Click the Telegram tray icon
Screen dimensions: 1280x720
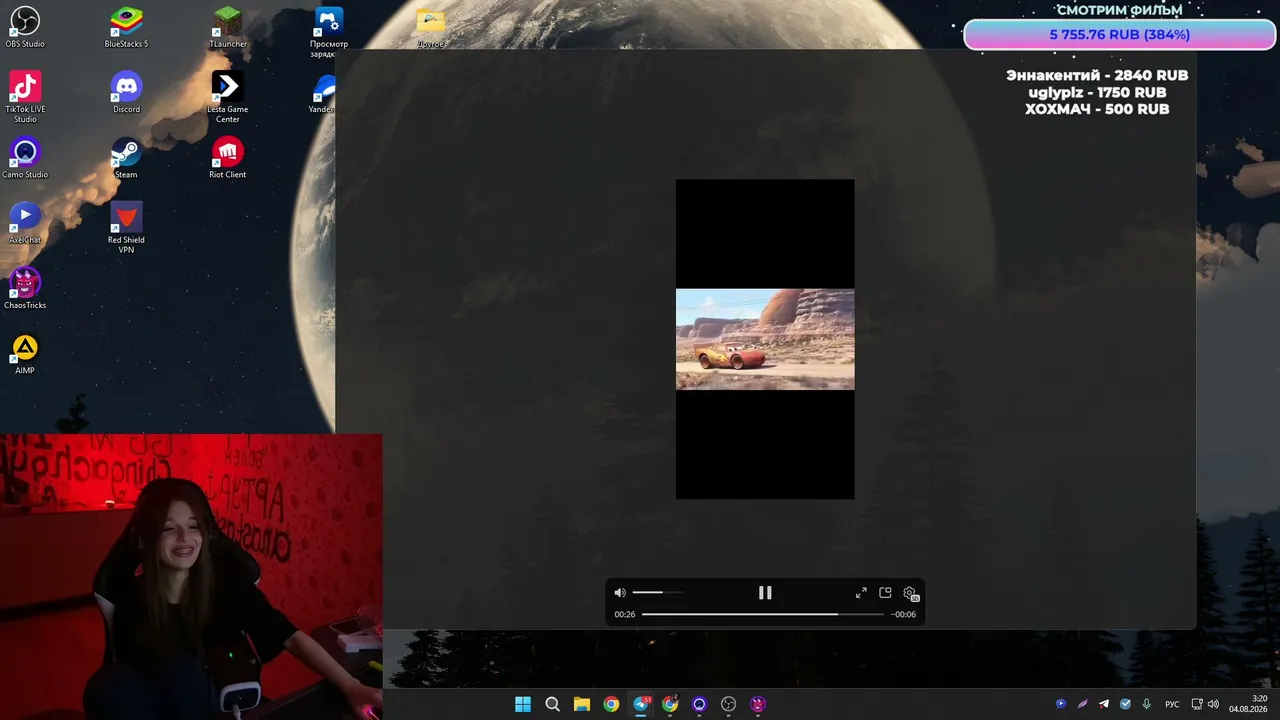(x=1104, y=704)
